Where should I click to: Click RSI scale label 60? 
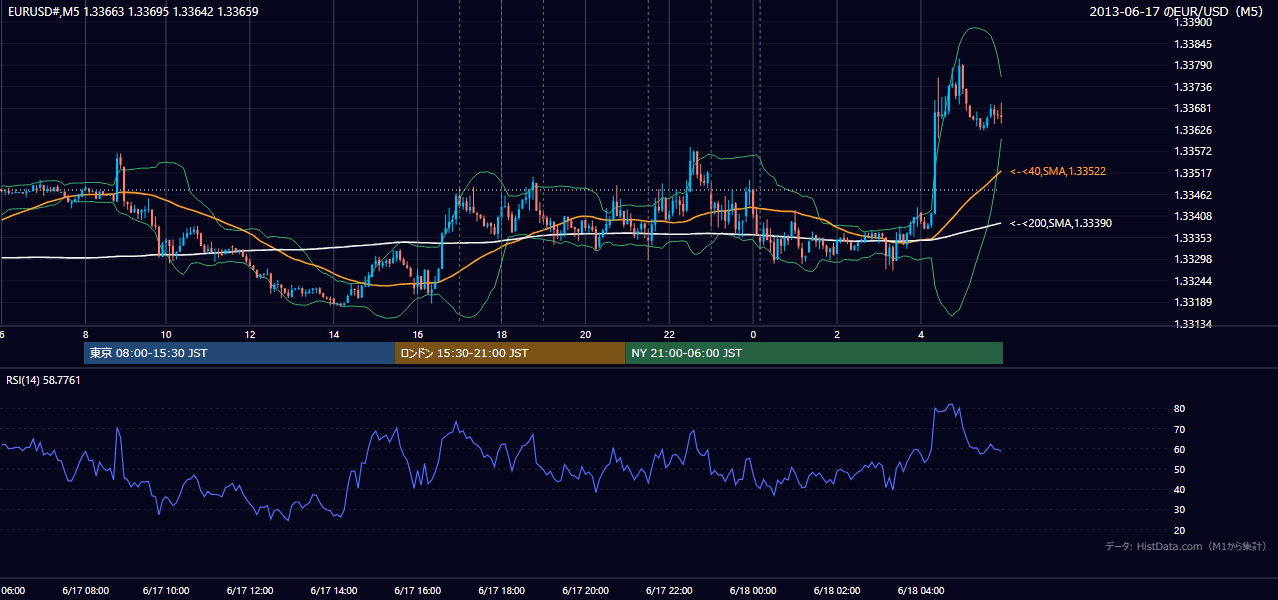1180,449
